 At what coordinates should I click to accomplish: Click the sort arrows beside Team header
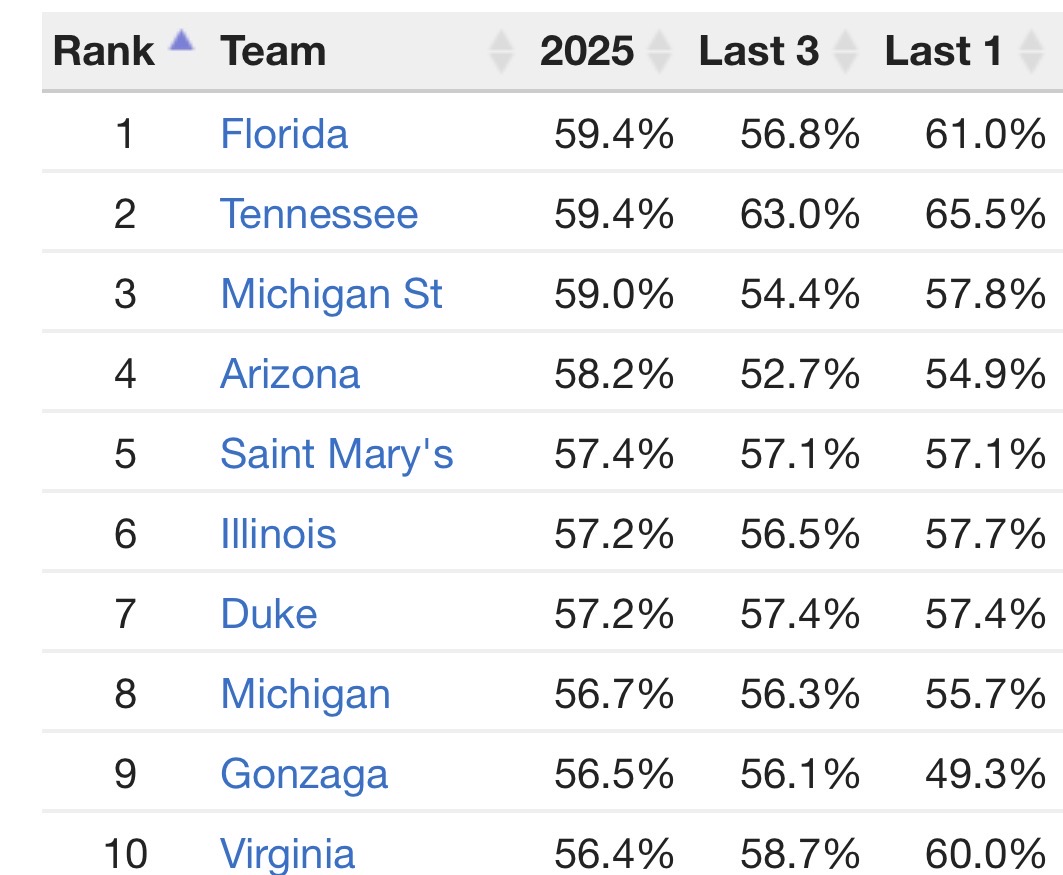501,52
